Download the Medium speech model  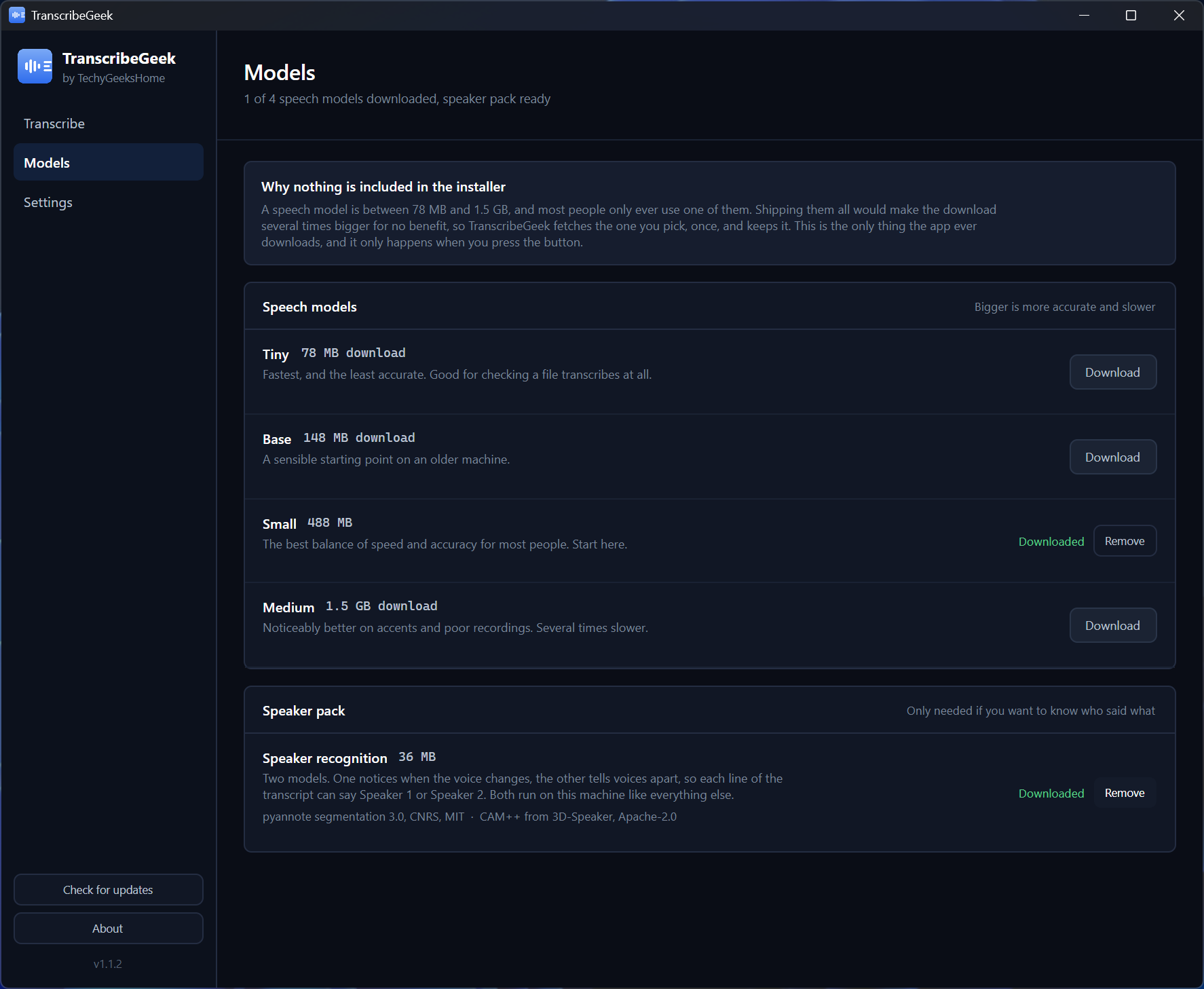(1113, 625)
